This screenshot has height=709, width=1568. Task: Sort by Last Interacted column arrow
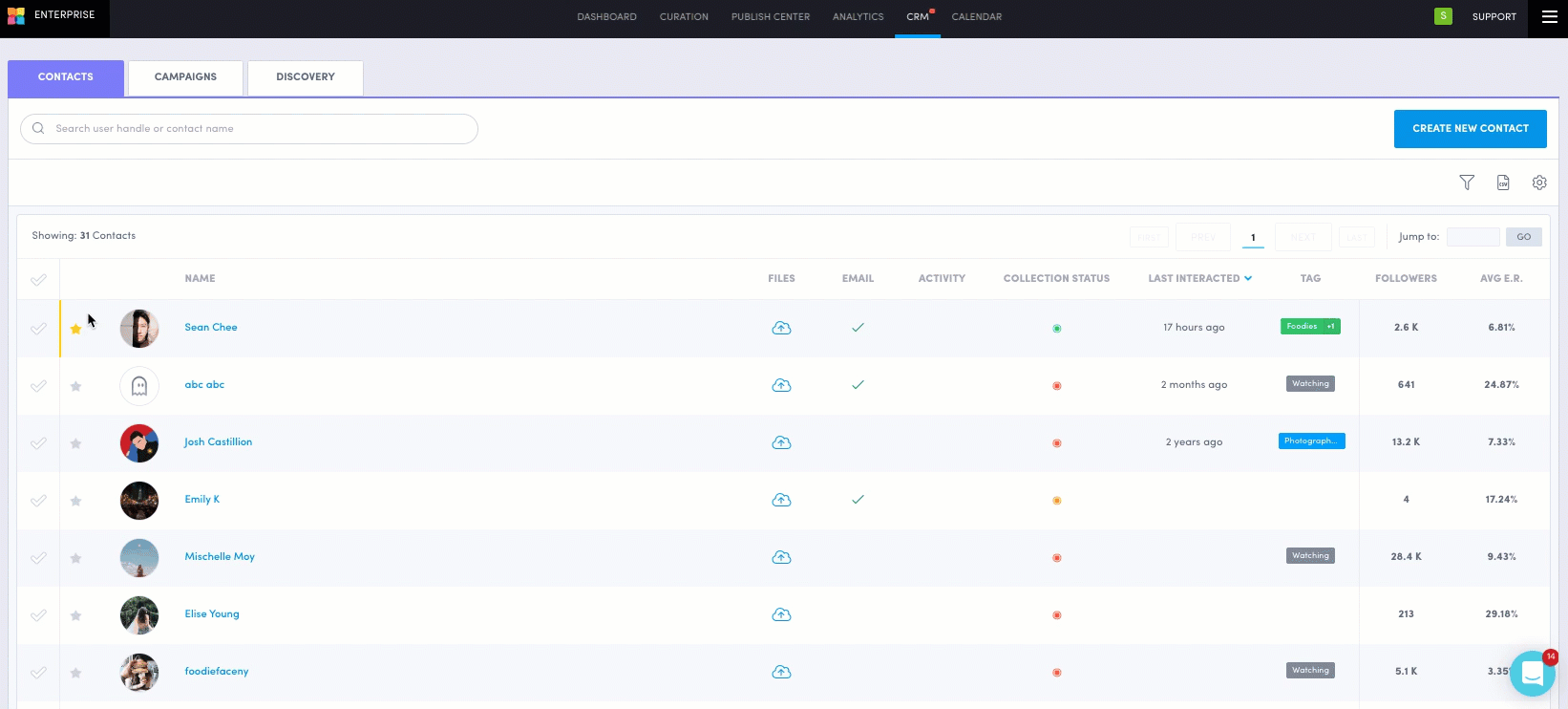[1248, 279]
